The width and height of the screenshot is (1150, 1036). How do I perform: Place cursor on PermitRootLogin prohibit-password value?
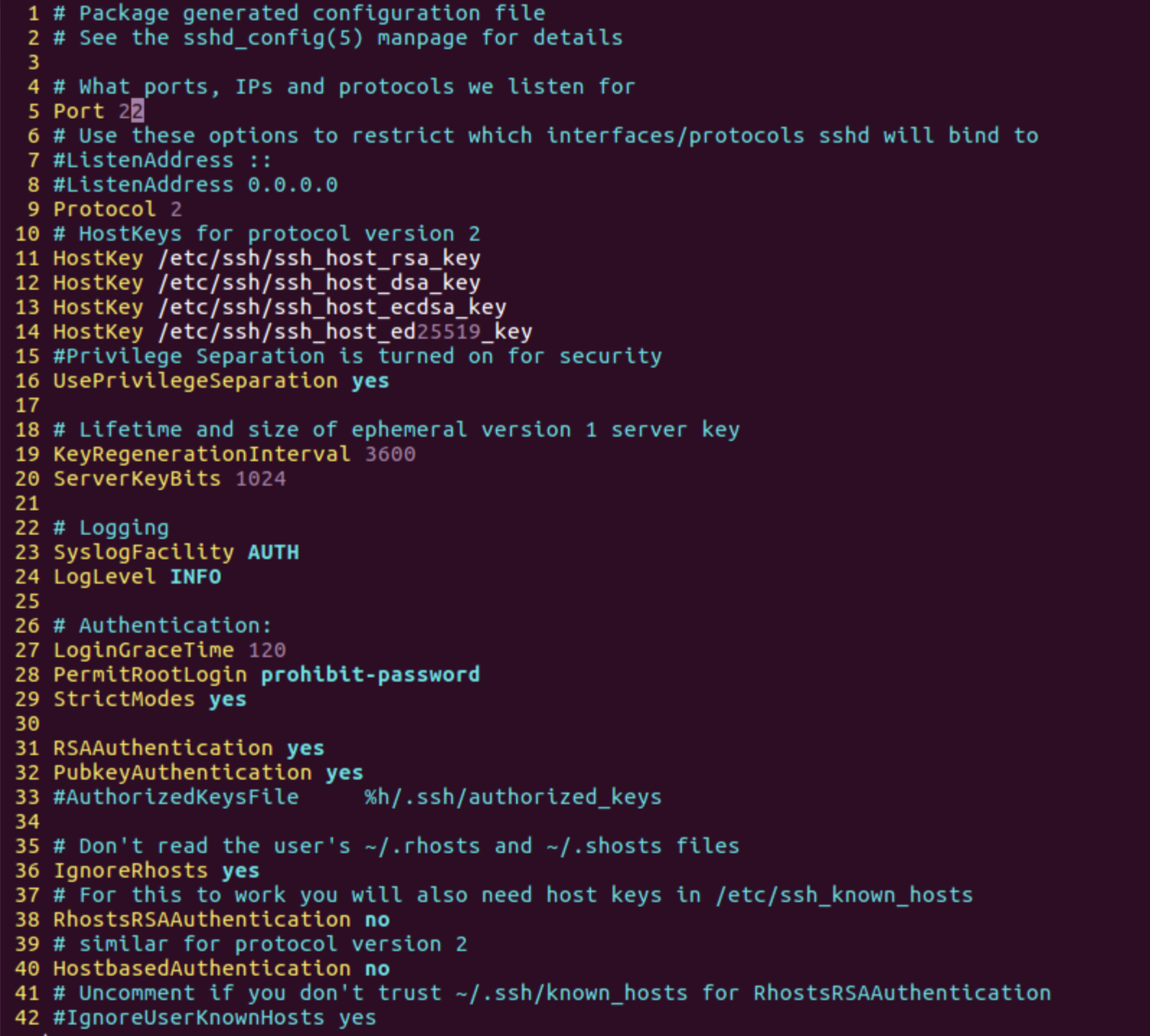370,674
